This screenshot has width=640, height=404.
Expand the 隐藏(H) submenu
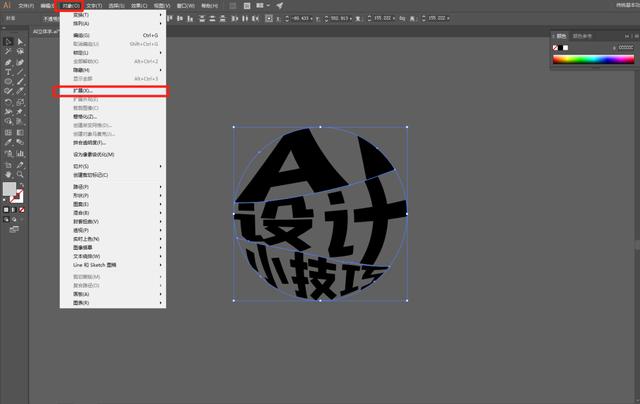(x=113, y=70)
